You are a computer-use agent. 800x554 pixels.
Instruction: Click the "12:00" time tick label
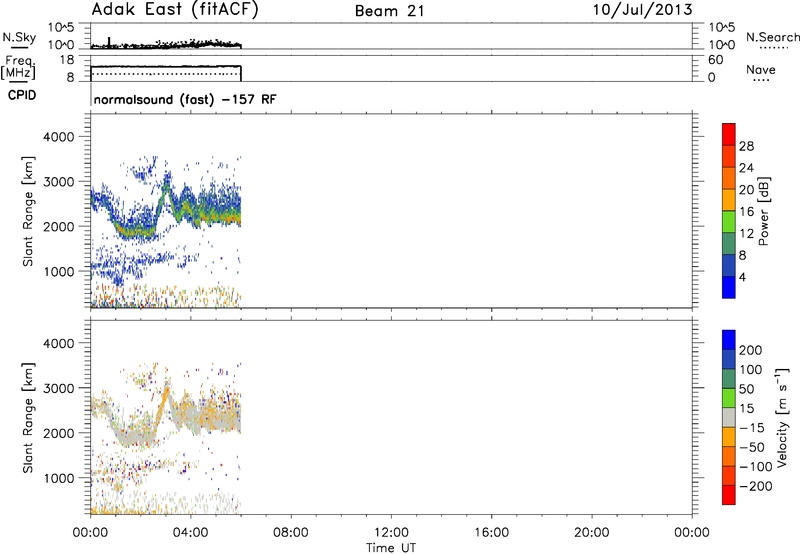pyautogui.click(x=391, y=533)
